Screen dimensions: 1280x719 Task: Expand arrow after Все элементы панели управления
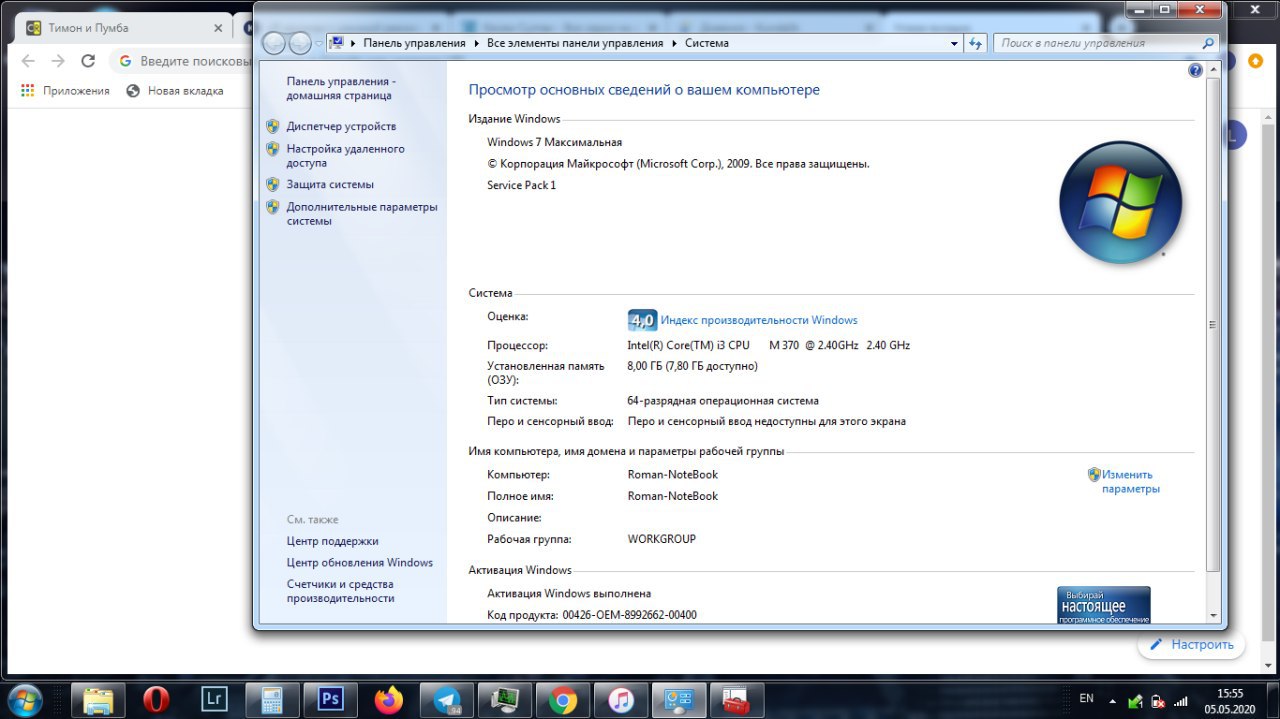(x=673, y=43)
